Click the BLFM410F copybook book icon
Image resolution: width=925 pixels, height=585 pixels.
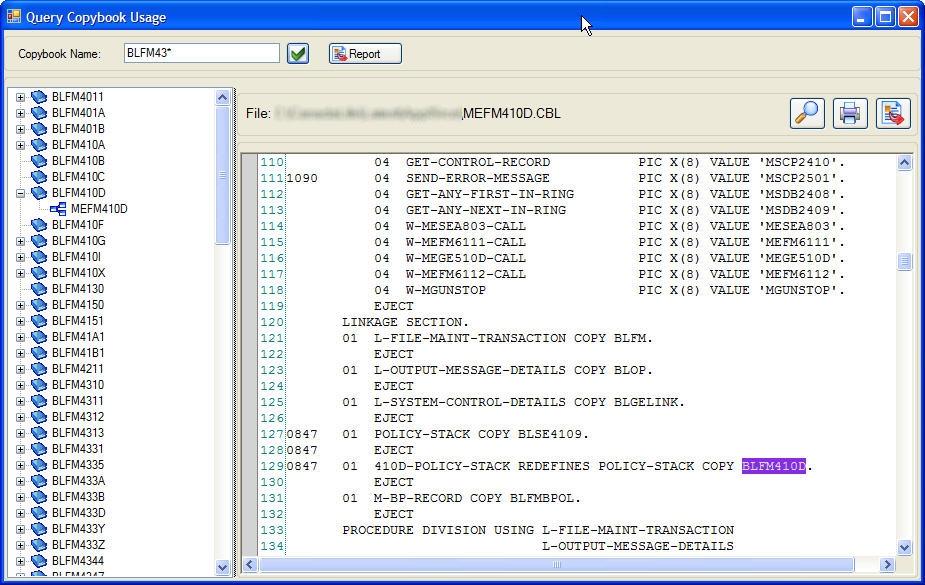(39, 225)
